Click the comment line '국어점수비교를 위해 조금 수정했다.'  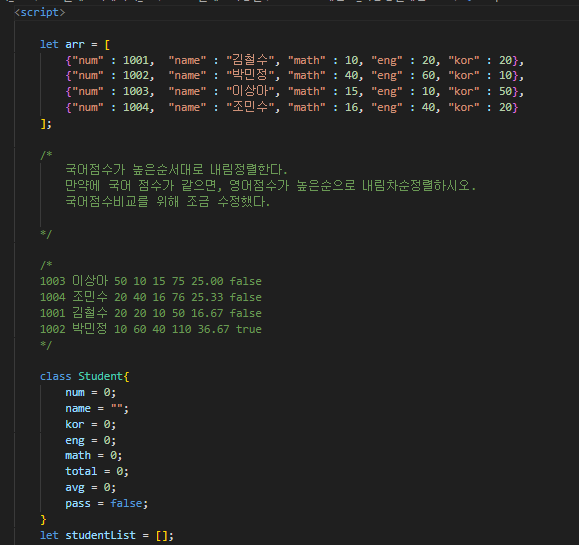coord(168,201)
